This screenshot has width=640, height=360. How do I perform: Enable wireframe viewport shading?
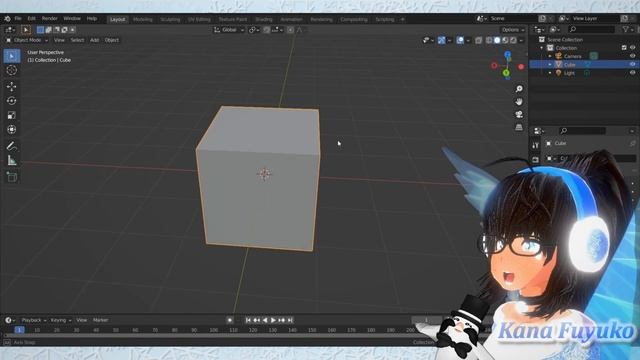tap(489, 40)
